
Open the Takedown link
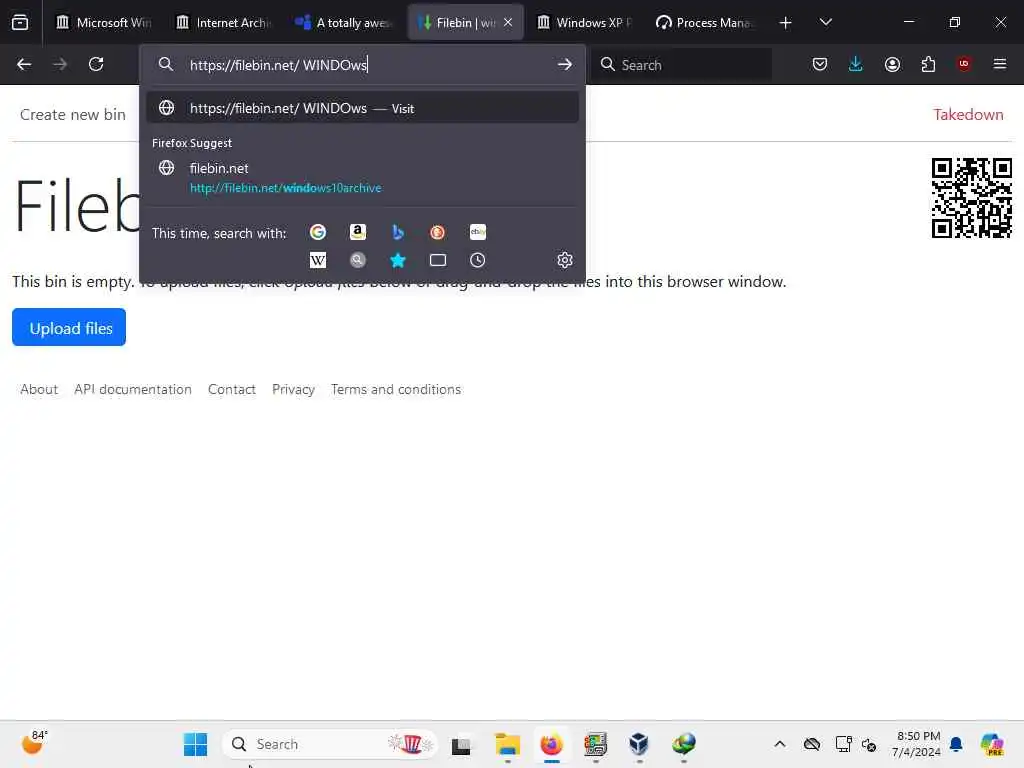click(968, 114)
